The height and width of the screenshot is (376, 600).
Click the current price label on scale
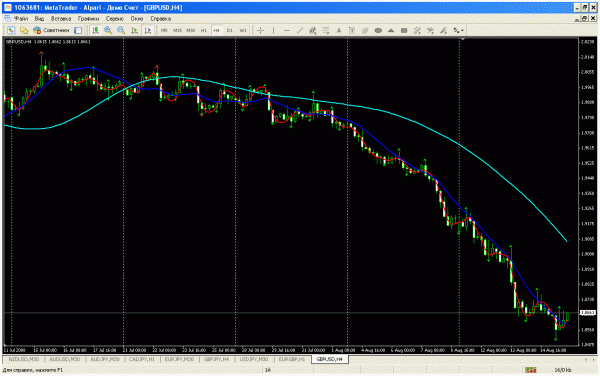point(588,313)
